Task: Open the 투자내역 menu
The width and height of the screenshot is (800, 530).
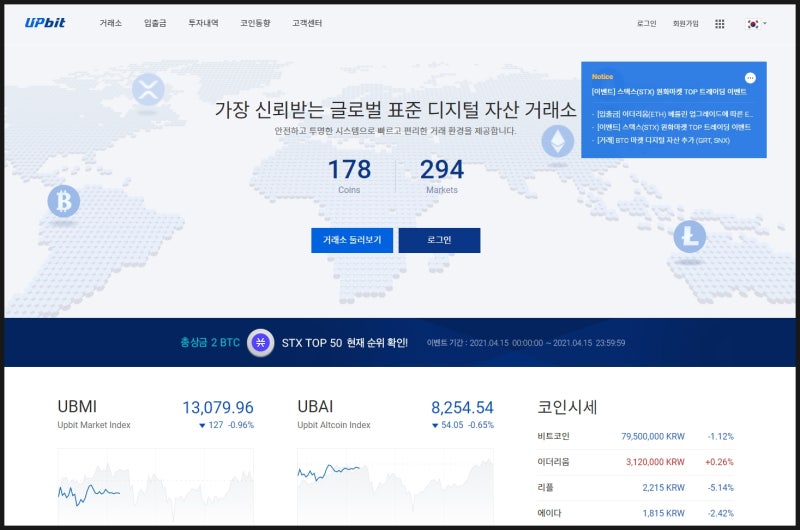Action: tap(203, 23)
